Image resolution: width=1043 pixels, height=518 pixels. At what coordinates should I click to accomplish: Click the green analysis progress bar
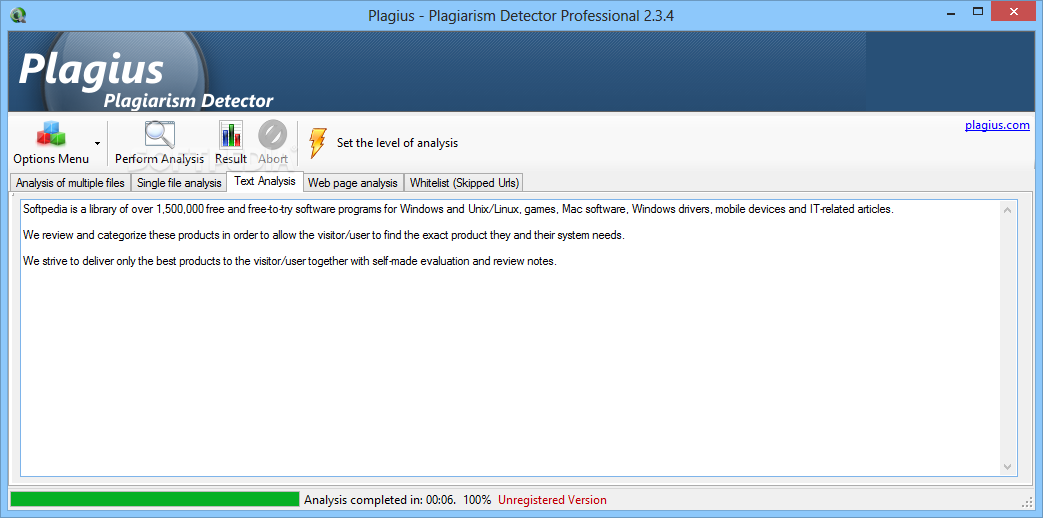pyautogui.click(x=155, y=499)
